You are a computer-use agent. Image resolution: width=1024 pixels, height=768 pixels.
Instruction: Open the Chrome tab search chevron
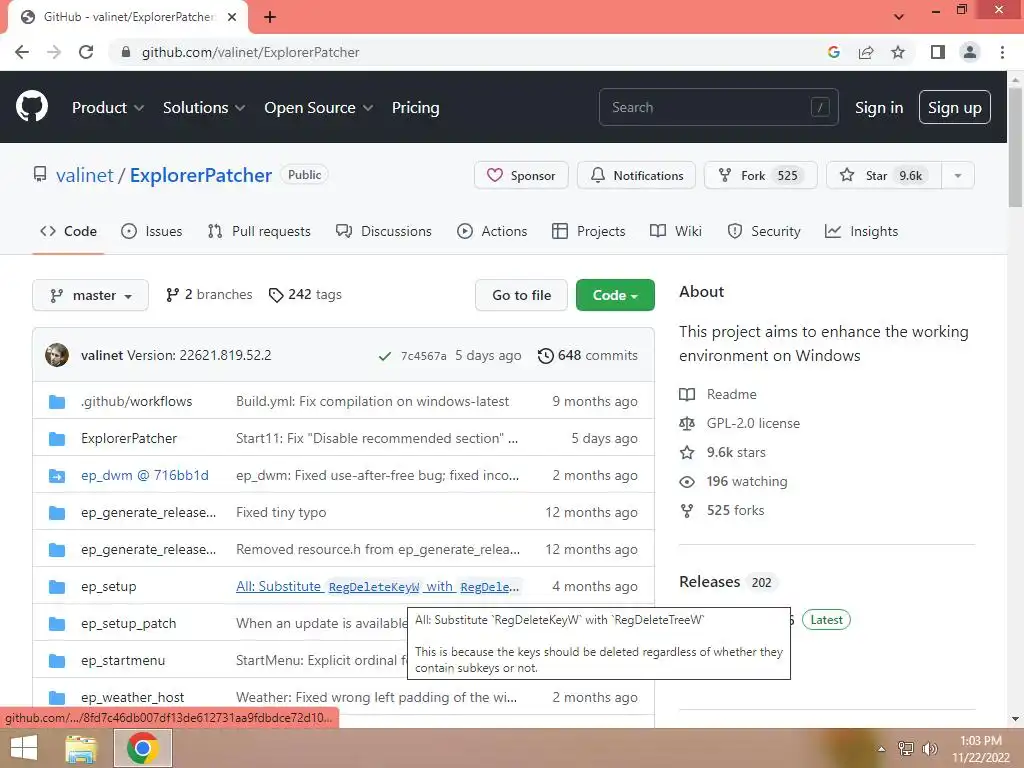coord(899,17)
